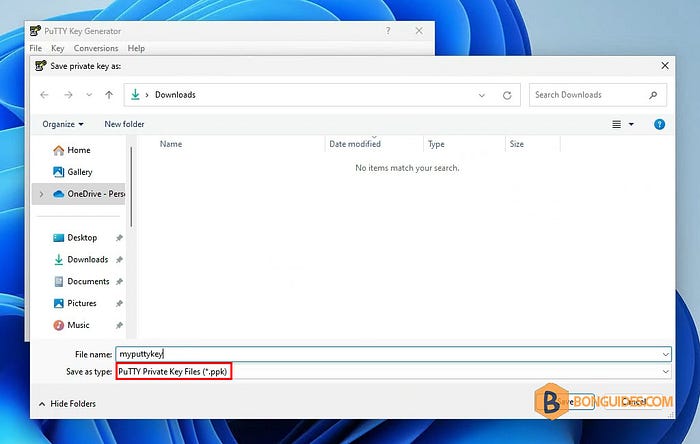Open Help menu in PuTTY Key Generator

tap(136, 48)
